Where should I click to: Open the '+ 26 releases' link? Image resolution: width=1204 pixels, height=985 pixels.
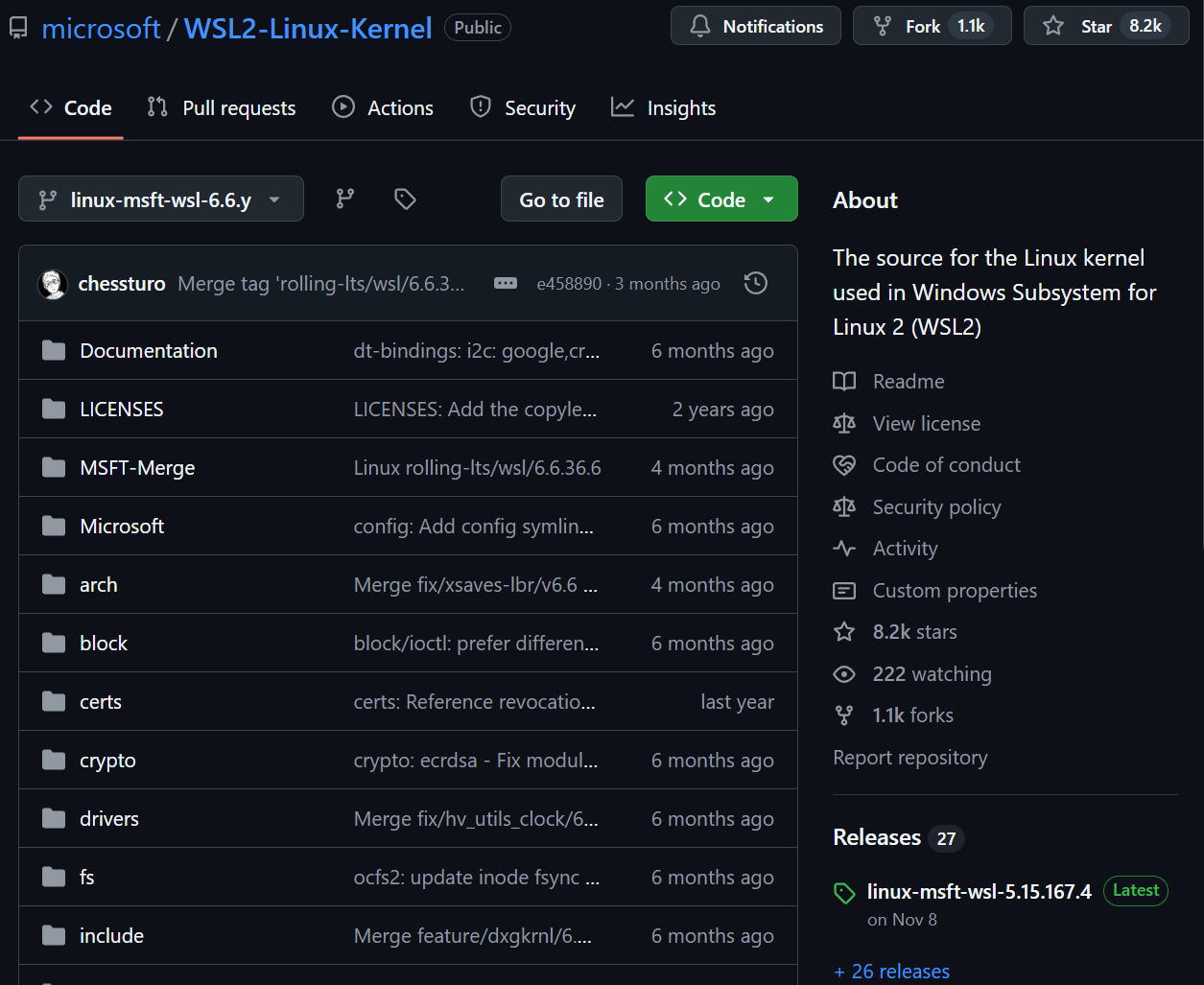pos(892,972)
